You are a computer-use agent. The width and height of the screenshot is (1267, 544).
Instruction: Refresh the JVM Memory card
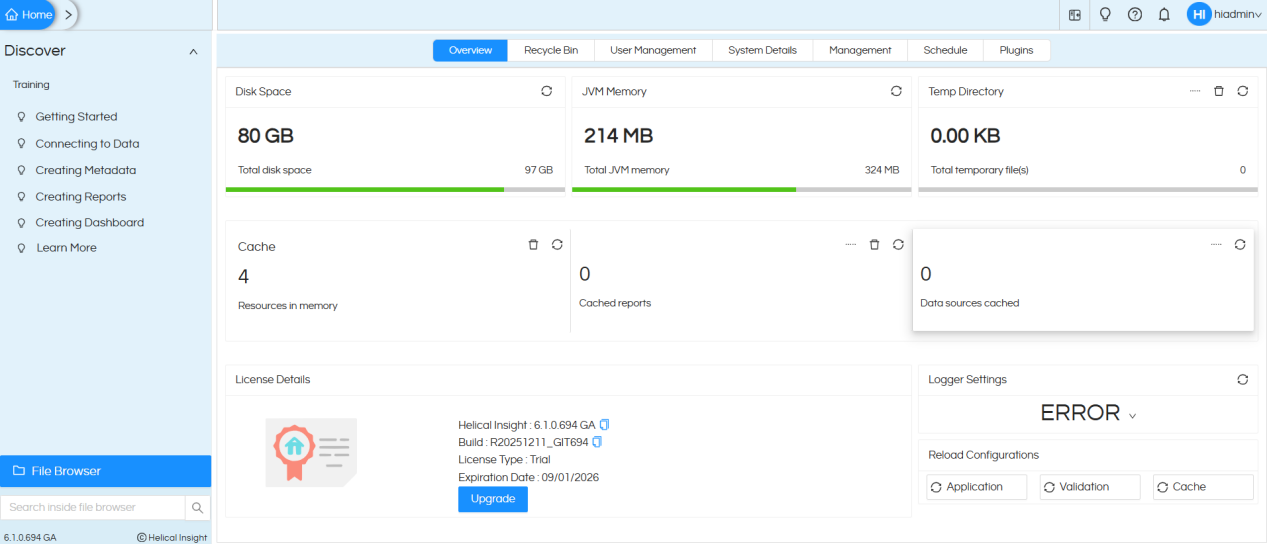coord(896,91)
